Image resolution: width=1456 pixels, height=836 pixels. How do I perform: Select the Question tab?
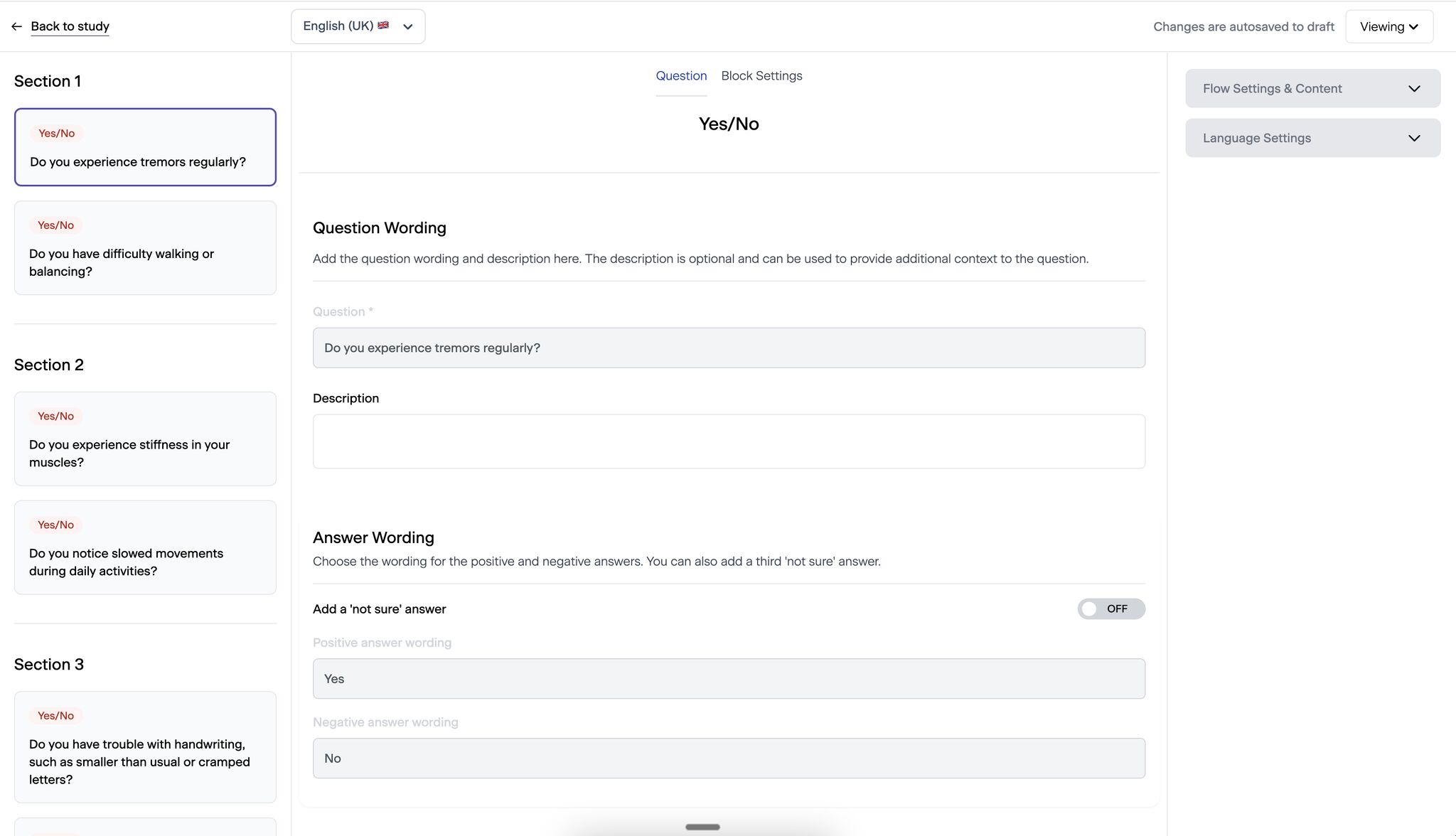click(680, 75)
